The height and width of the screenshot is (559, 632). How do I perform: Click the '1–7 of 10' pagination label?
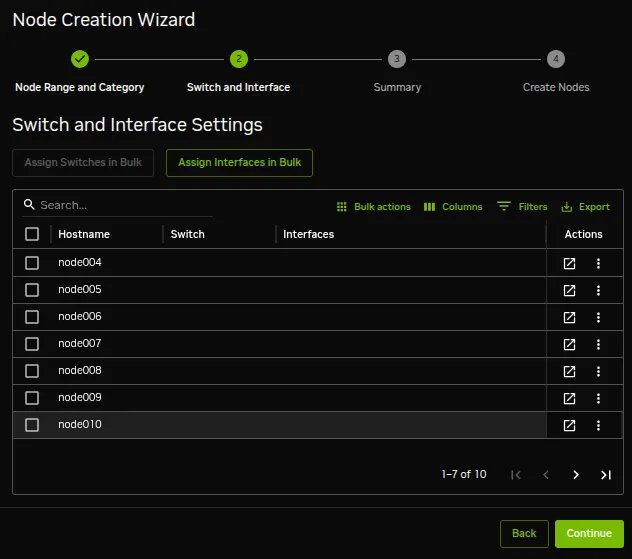(464, 474)
